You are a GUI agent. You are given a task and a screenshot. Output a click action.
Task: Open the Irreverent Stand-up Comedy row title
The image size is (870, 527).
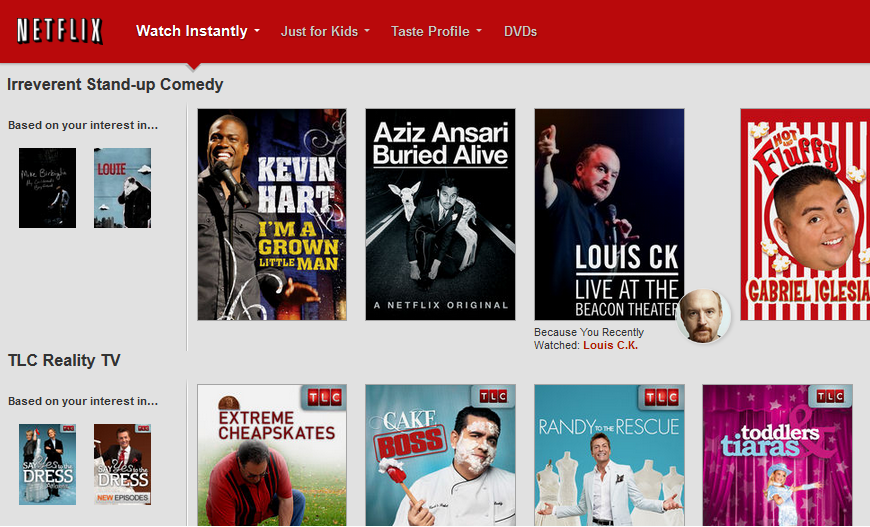(115, 85)
